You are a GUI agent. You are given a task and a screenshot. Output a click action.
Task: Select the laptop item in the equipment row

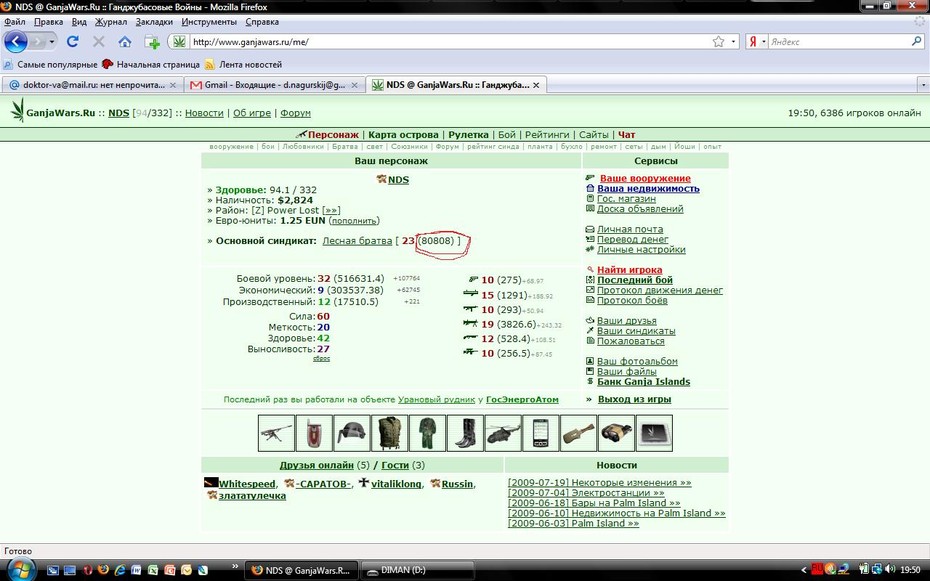coord(654,433)
